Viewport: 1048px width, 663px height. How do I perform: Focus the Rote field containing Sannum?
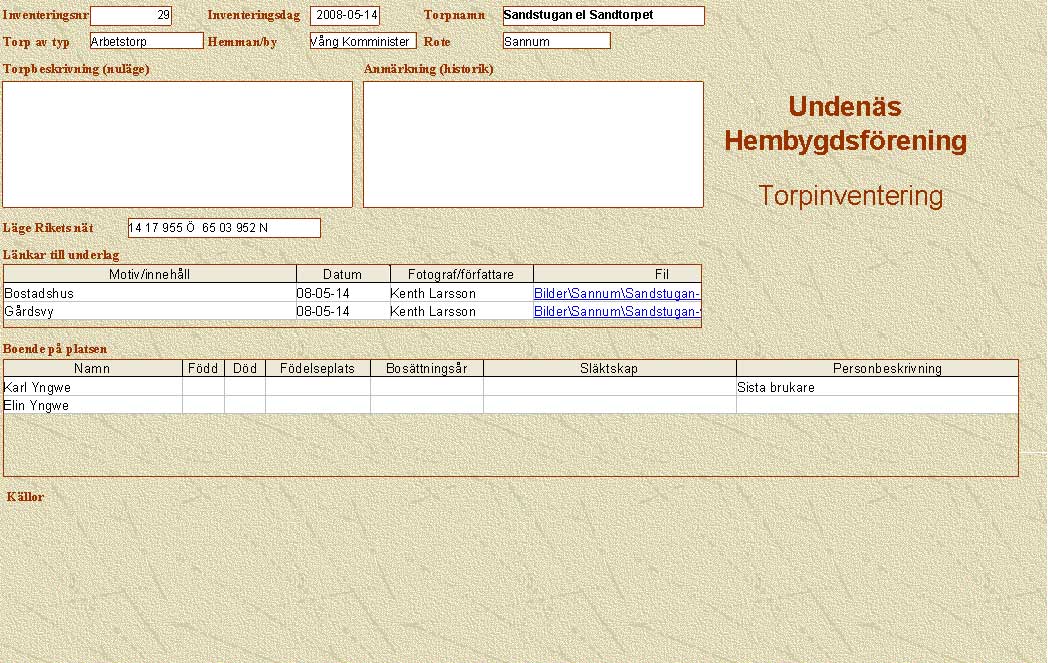coord(556,41)
